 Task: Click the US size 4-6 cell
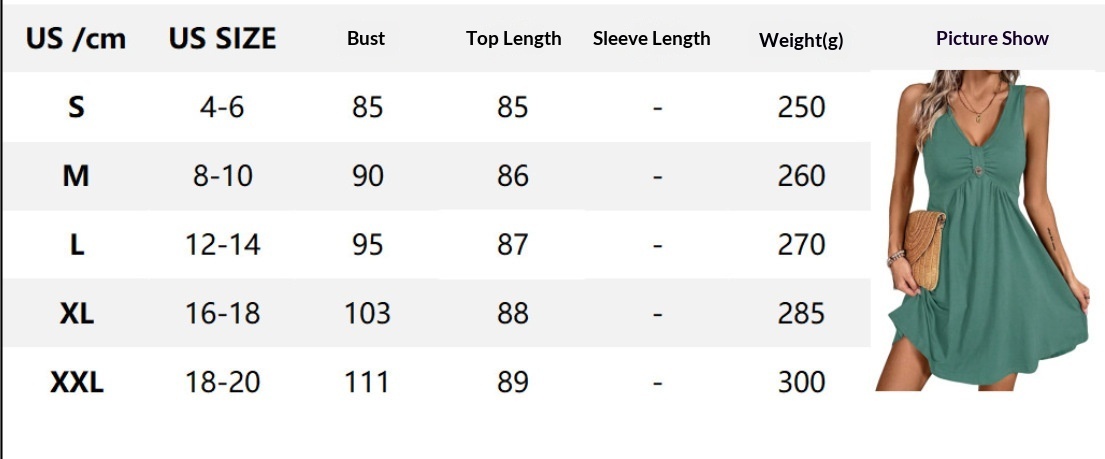pos(222,107)
